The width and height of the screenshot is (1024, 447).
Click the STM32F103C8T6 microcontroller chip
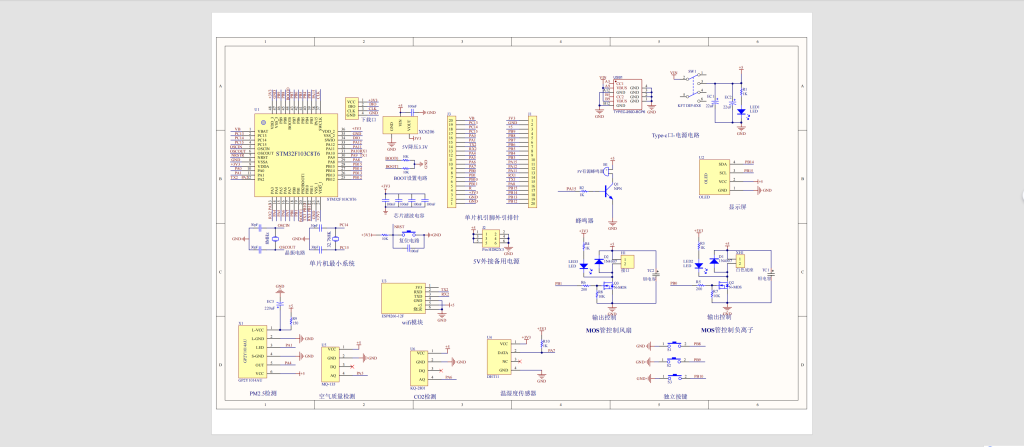point(298,154)
